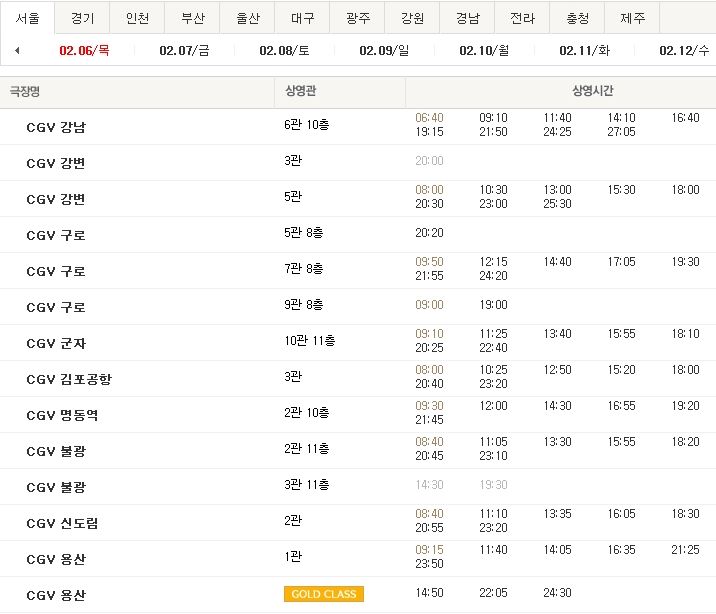Open the CGV 강남 theater link

click(56, 127)
